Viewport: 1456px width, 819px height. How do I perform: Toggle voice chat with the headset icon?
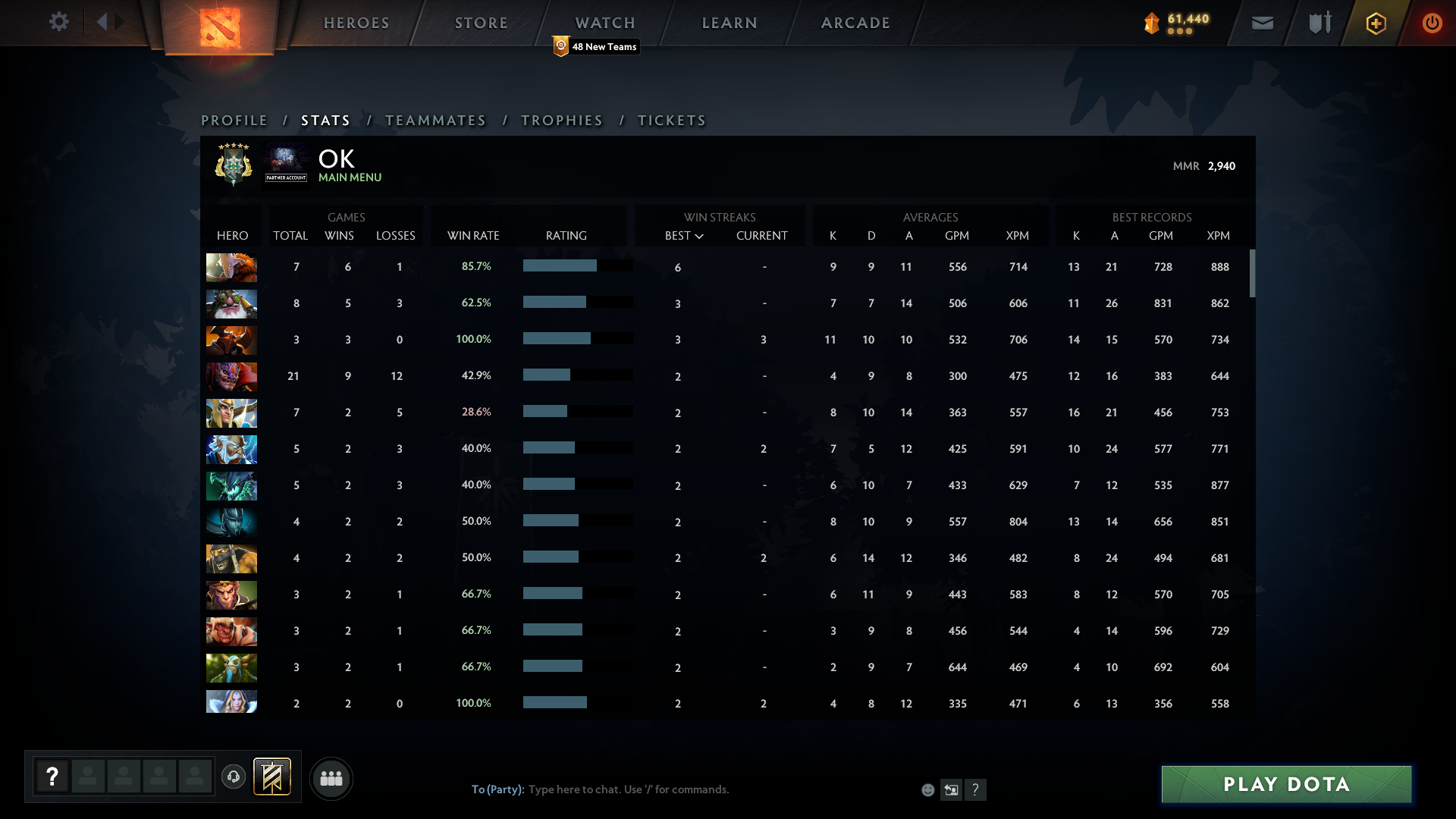tap(234, 778)
